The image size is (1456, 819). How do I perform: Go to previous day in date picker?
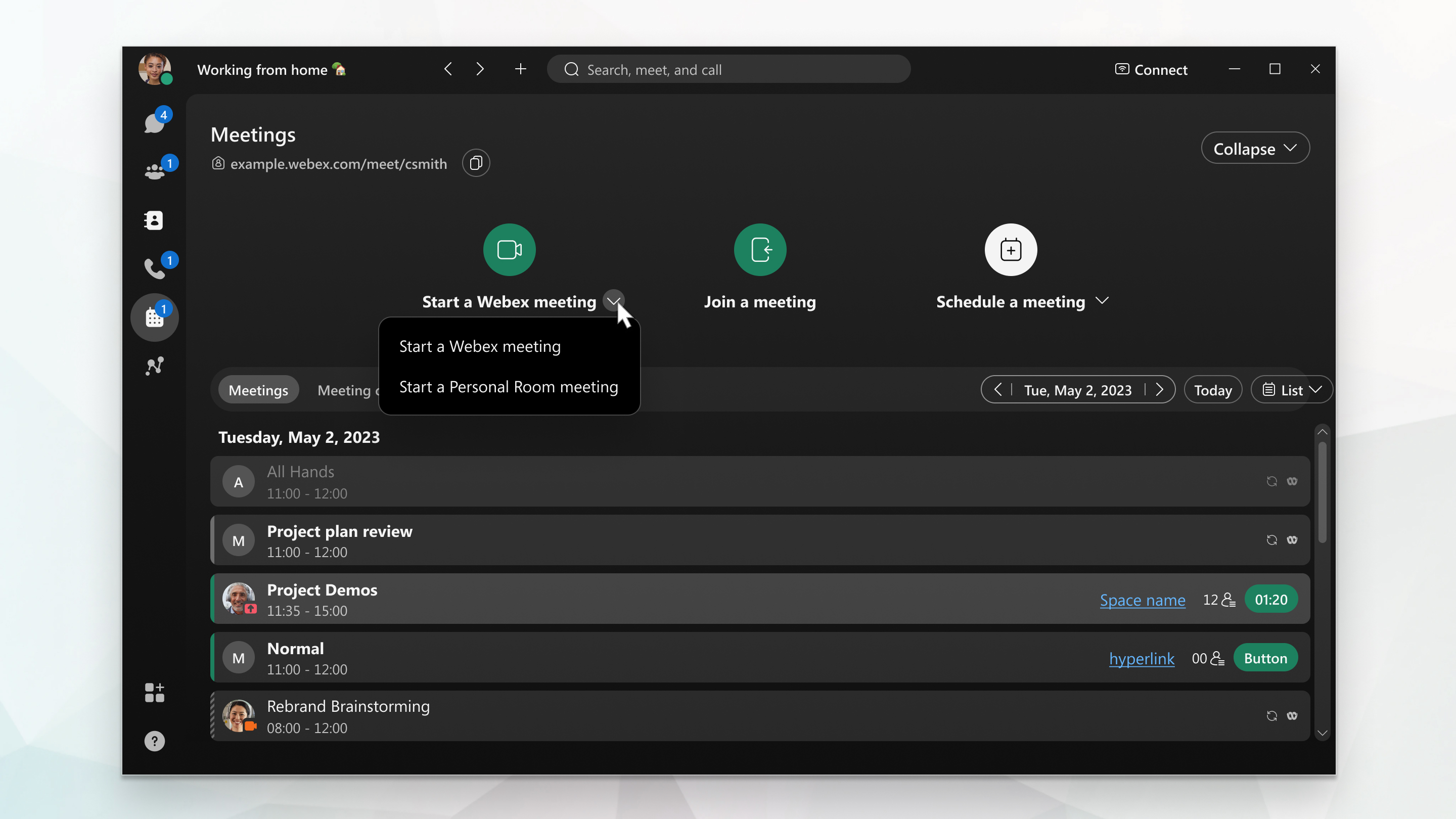click(998, 389)
